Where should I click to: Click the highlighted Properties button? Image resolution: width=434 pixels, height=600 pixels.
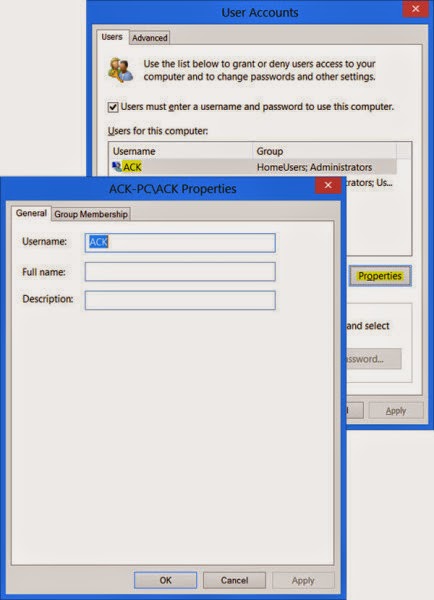(x=380, y=276)
